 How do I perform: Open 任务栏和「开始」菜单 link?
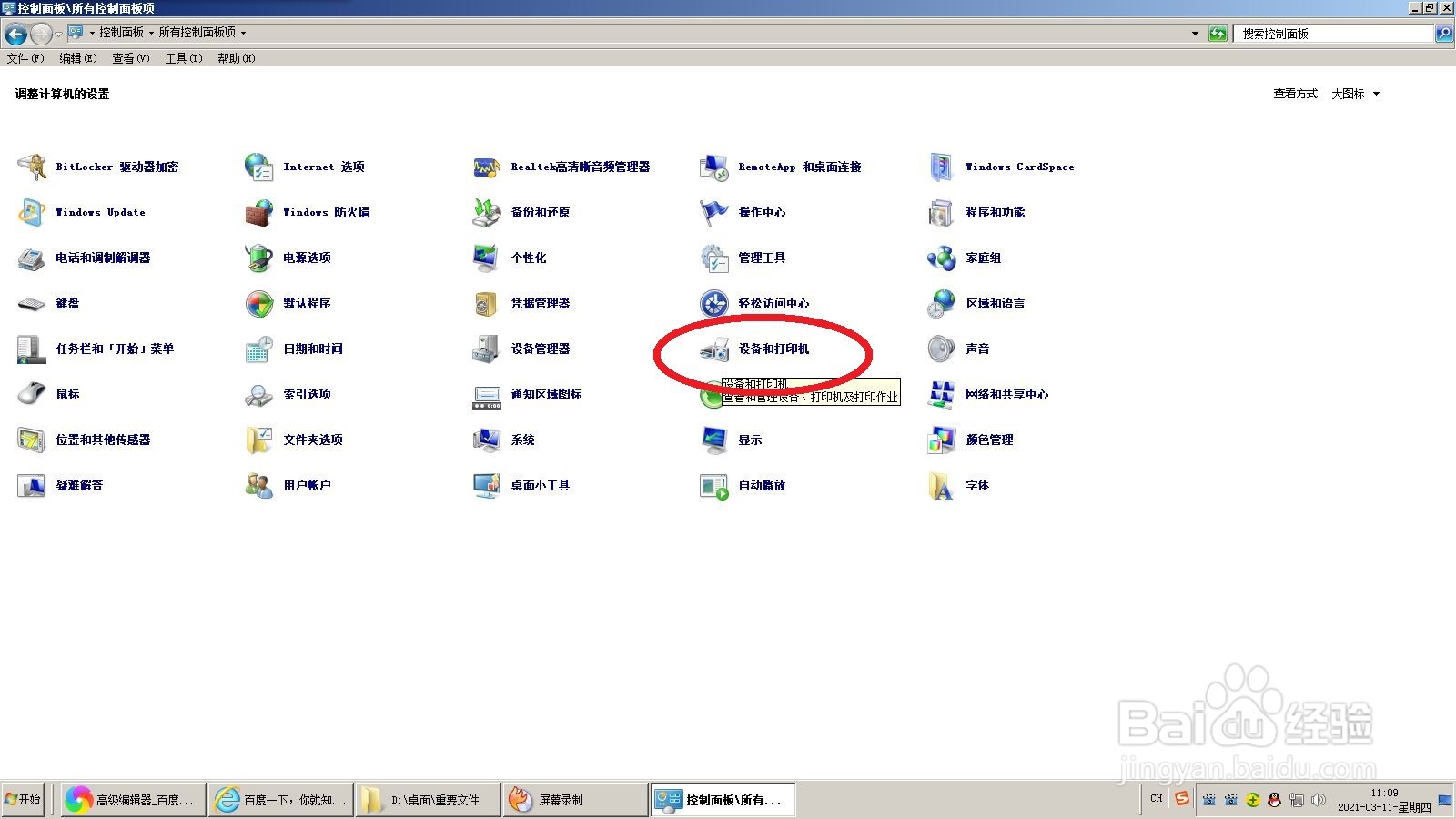pyautogui.click(x=115, y=349)
